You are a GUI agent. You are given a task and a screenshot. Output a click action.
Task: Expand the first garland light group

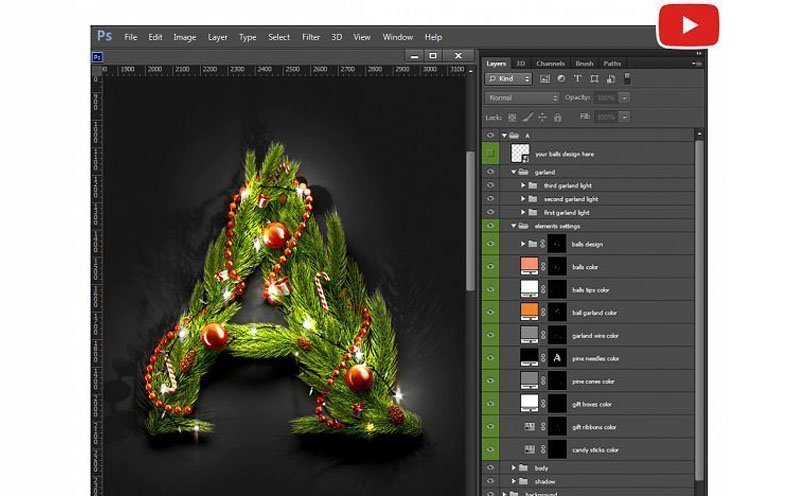pyautogui.click(x=523, y=212)
